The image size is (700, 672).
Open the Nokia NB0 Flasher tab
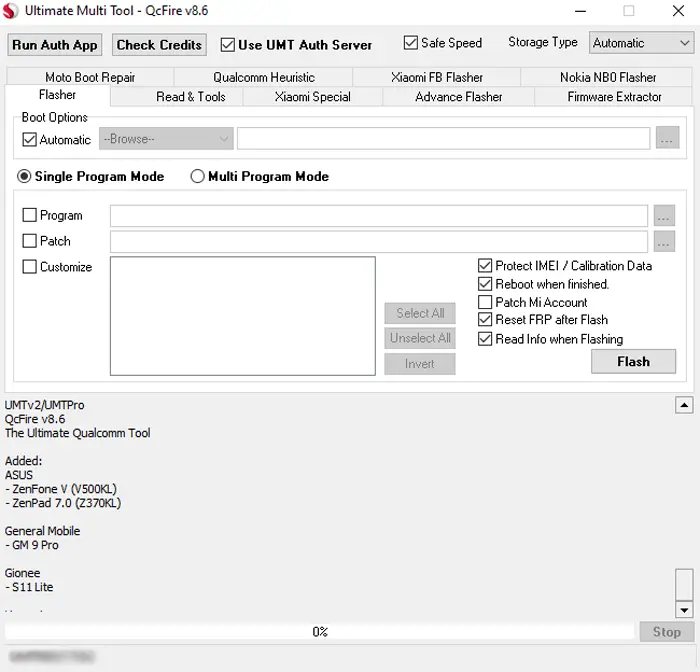pyautogui.click(x=608, y=77)
